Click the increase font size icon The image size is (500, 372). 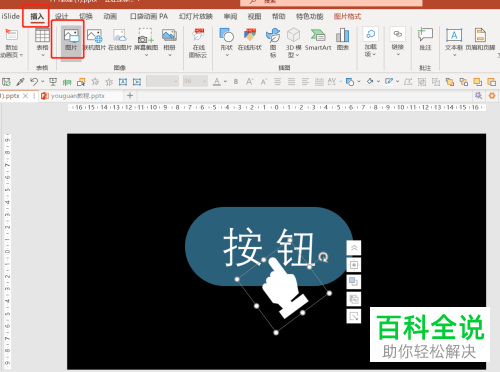(250, 82)
